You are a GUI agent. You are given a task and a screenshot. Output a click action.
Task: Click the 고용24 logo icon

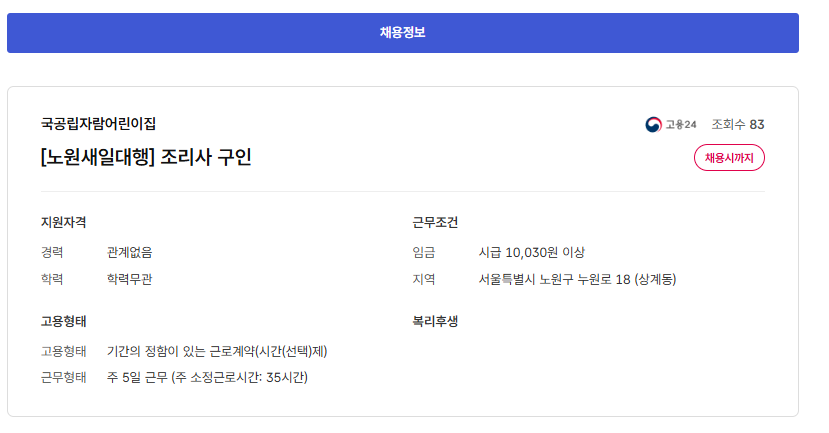point(654,125)
